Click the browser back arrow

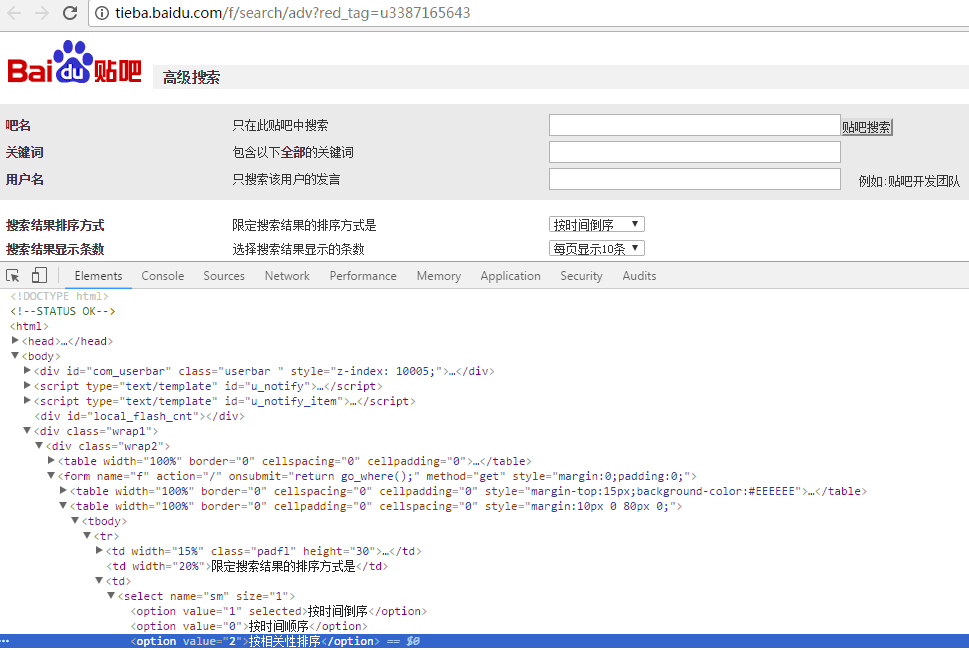pyautogui.click(x=15, y=13)
